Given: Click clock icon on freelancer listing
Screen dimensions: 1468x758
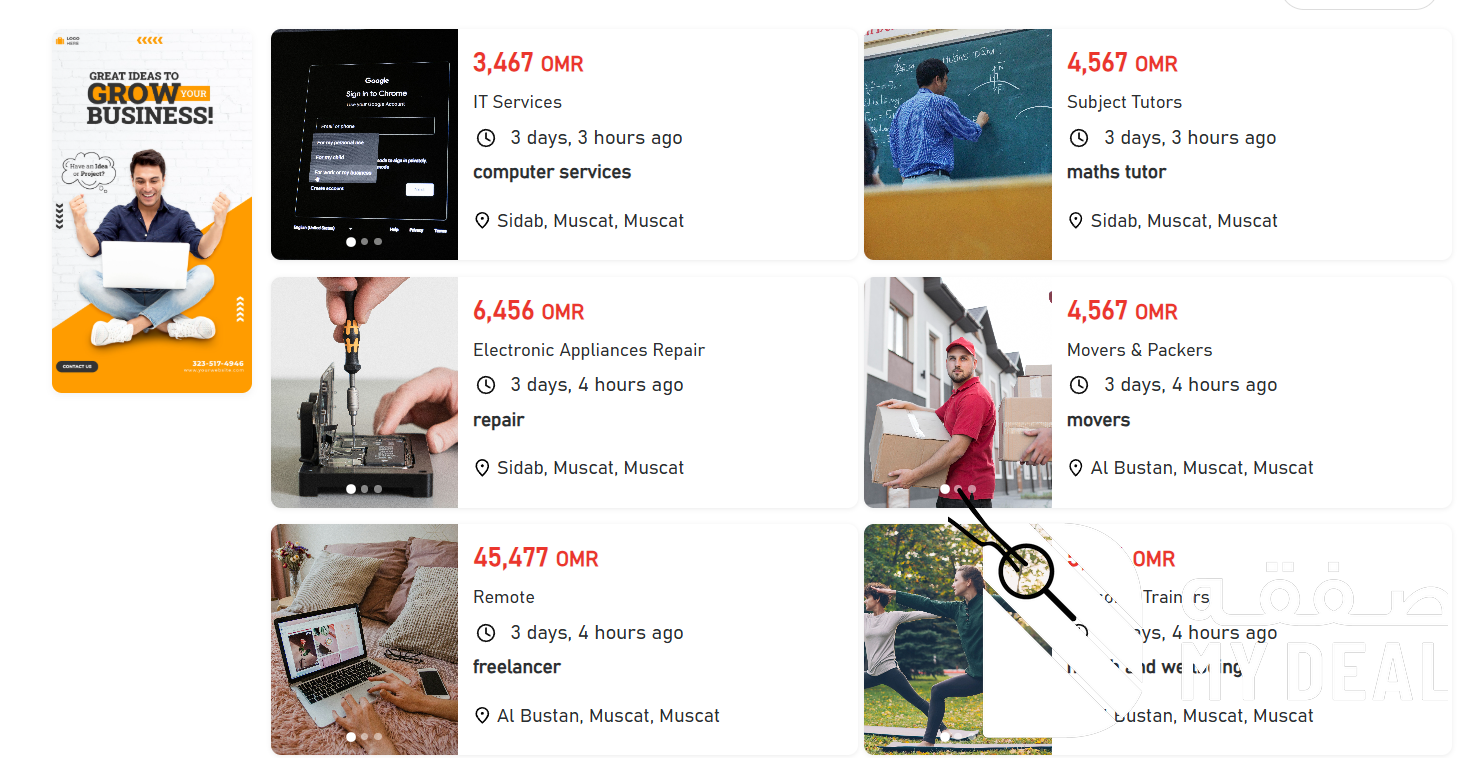Looking at the screenshot, I should click(486, 633).
